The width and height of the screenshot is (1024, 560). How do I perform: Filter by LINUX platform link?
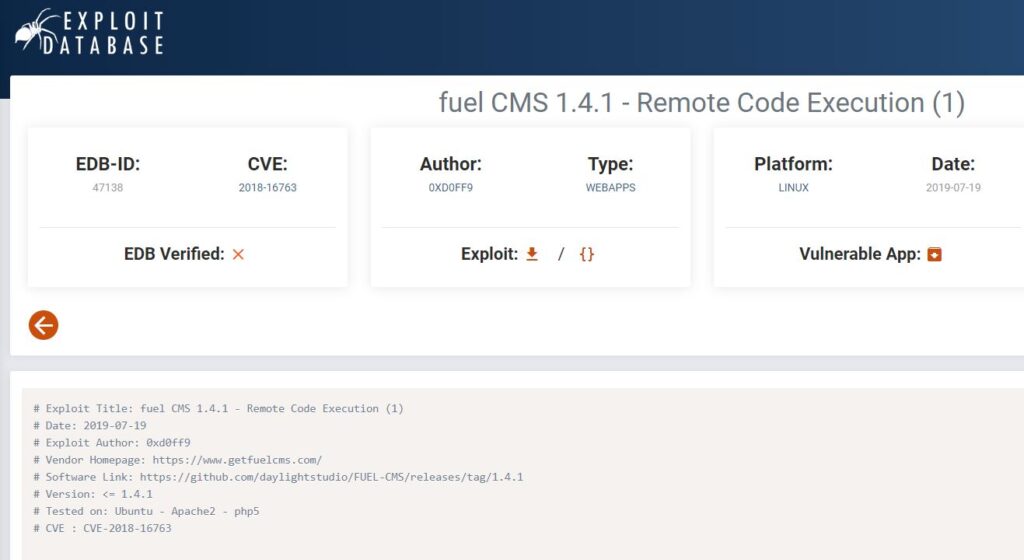(x=793, y=187)
